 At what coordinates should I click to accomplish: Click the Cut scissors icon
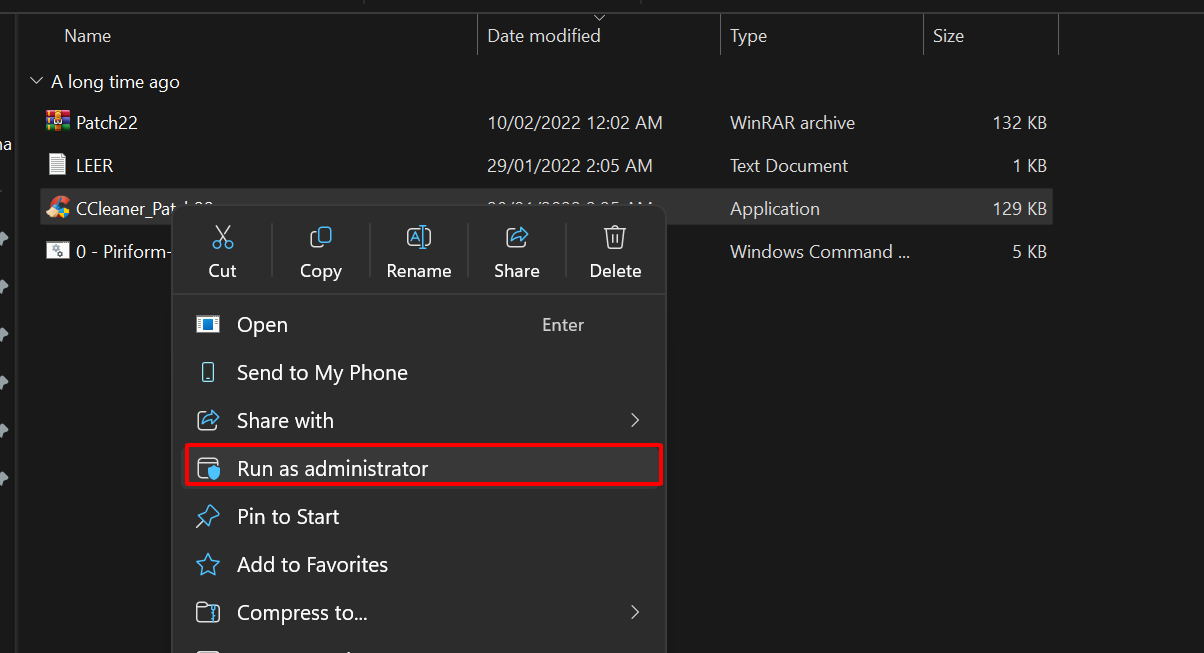coord(222,238)
